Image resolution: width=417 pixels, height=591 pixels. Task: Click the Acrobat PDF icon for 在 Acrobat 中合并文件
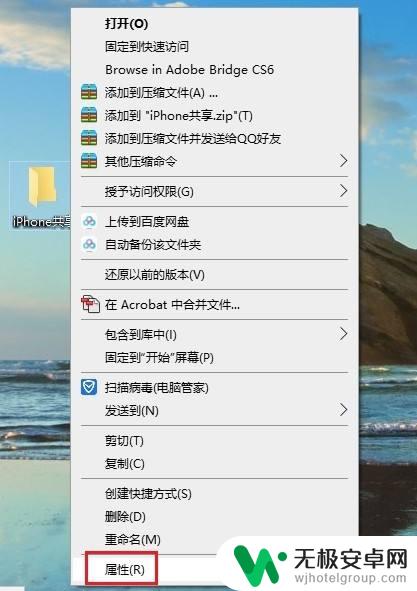click(90, 304)
